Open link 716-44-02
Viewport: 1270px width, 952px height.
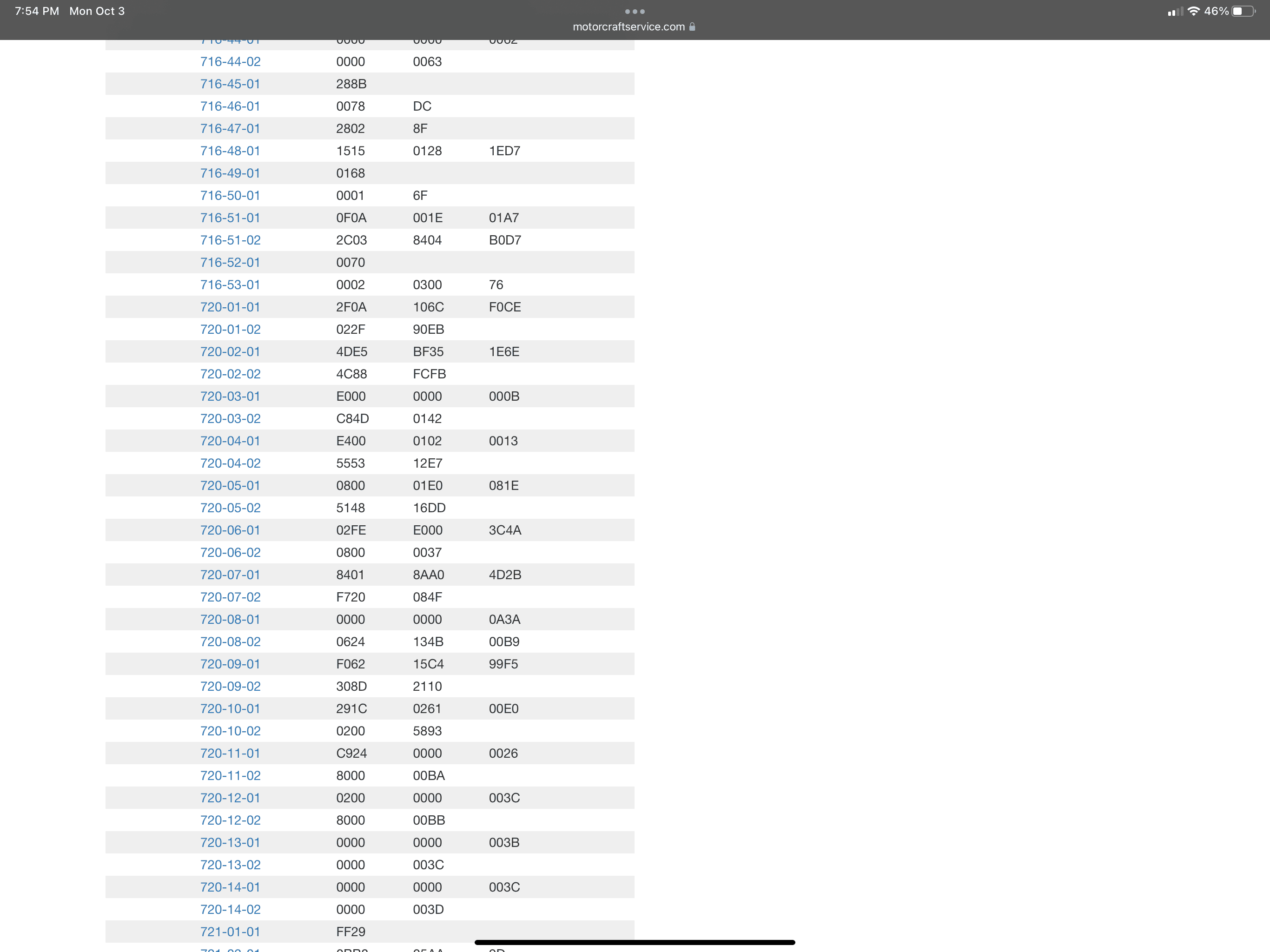[230, 61]
